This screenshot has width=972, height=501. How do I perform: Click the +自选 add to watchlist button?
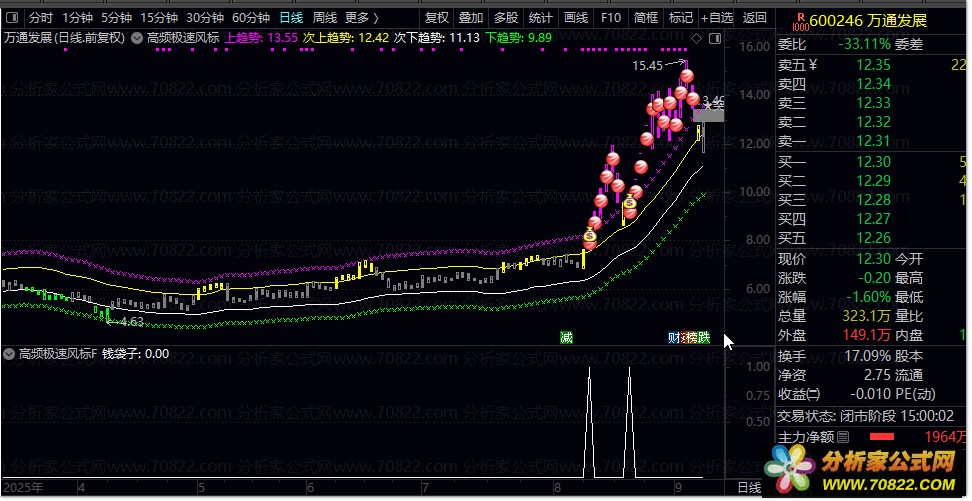tap(716, 17)
